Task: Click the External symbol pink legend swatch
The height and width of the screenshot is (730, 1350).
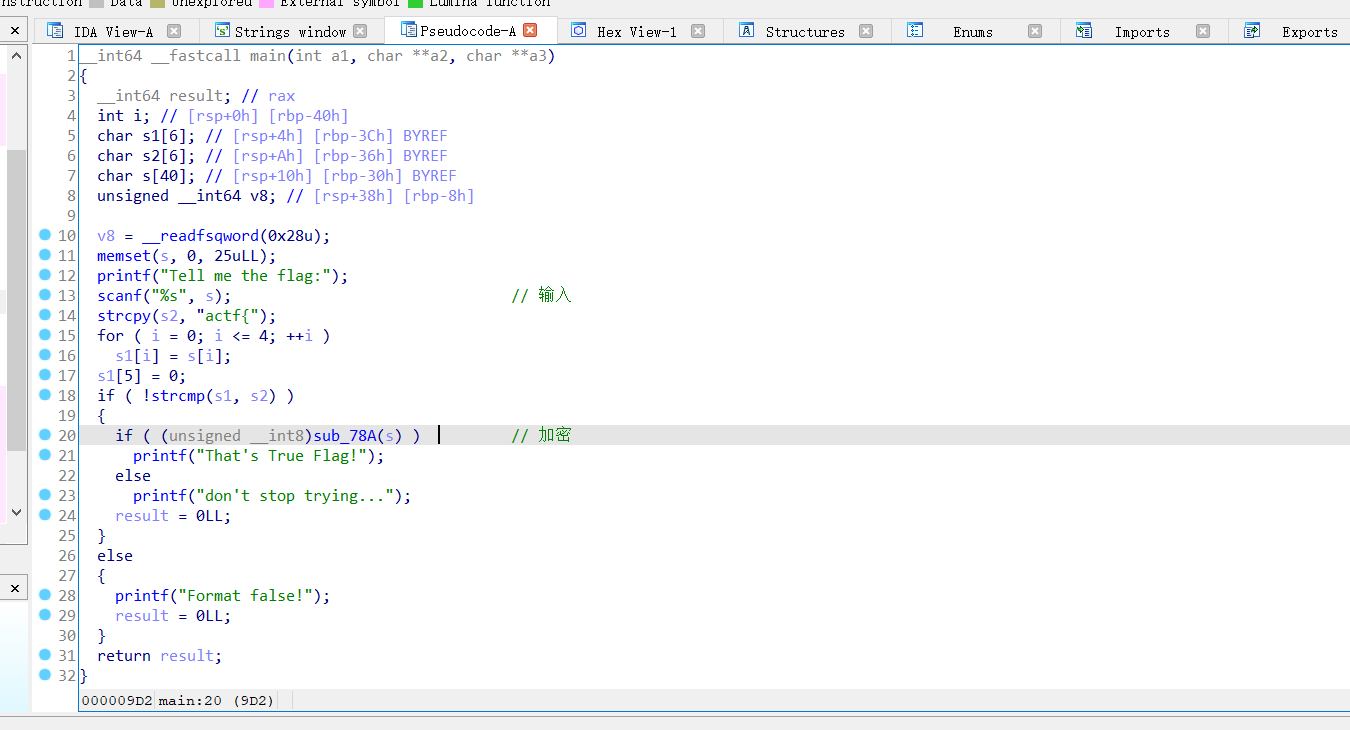Action: click(266, 3)
